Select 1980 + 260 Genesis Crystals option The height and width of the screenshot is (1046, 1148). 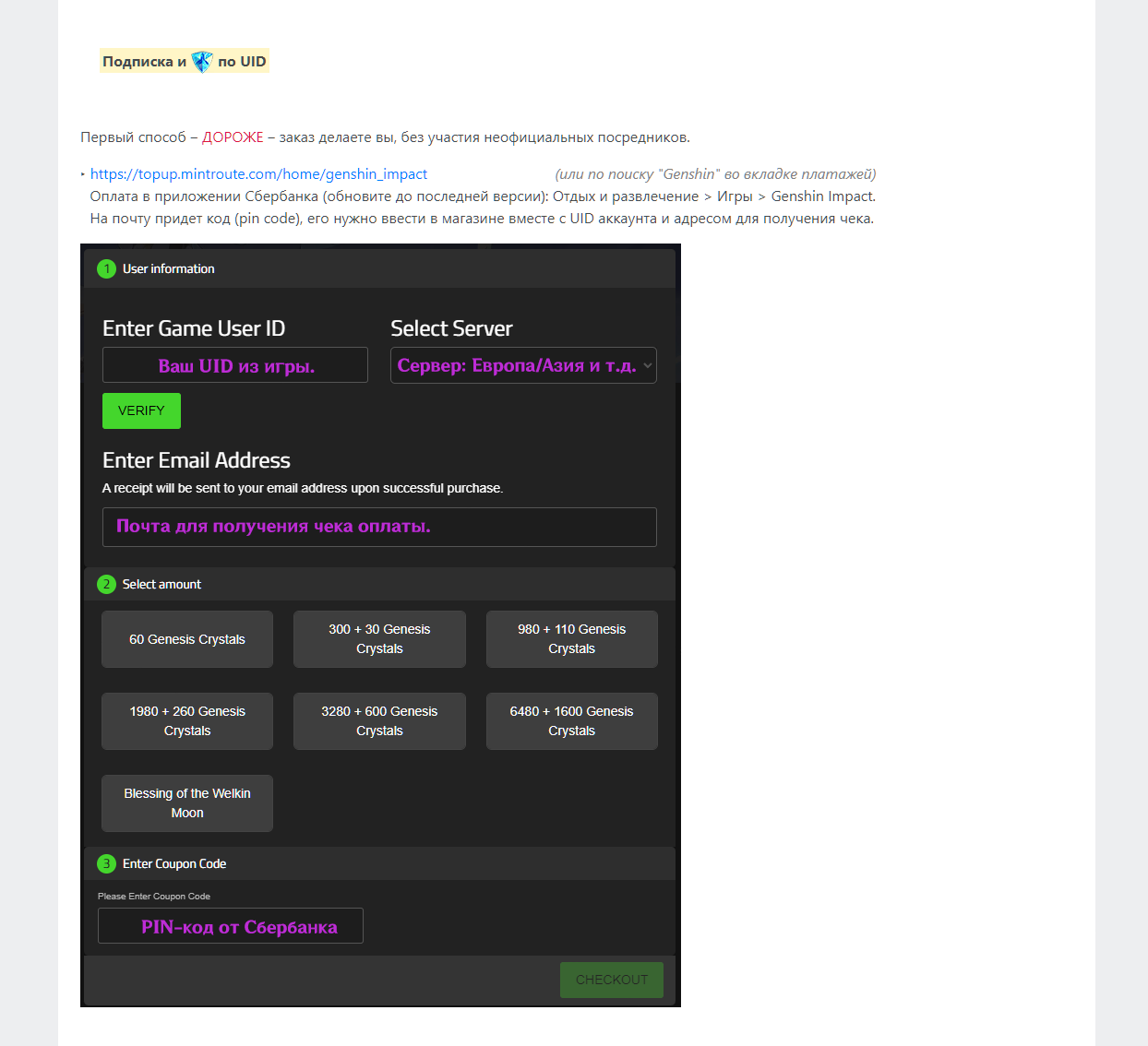[x=187, y=721]
